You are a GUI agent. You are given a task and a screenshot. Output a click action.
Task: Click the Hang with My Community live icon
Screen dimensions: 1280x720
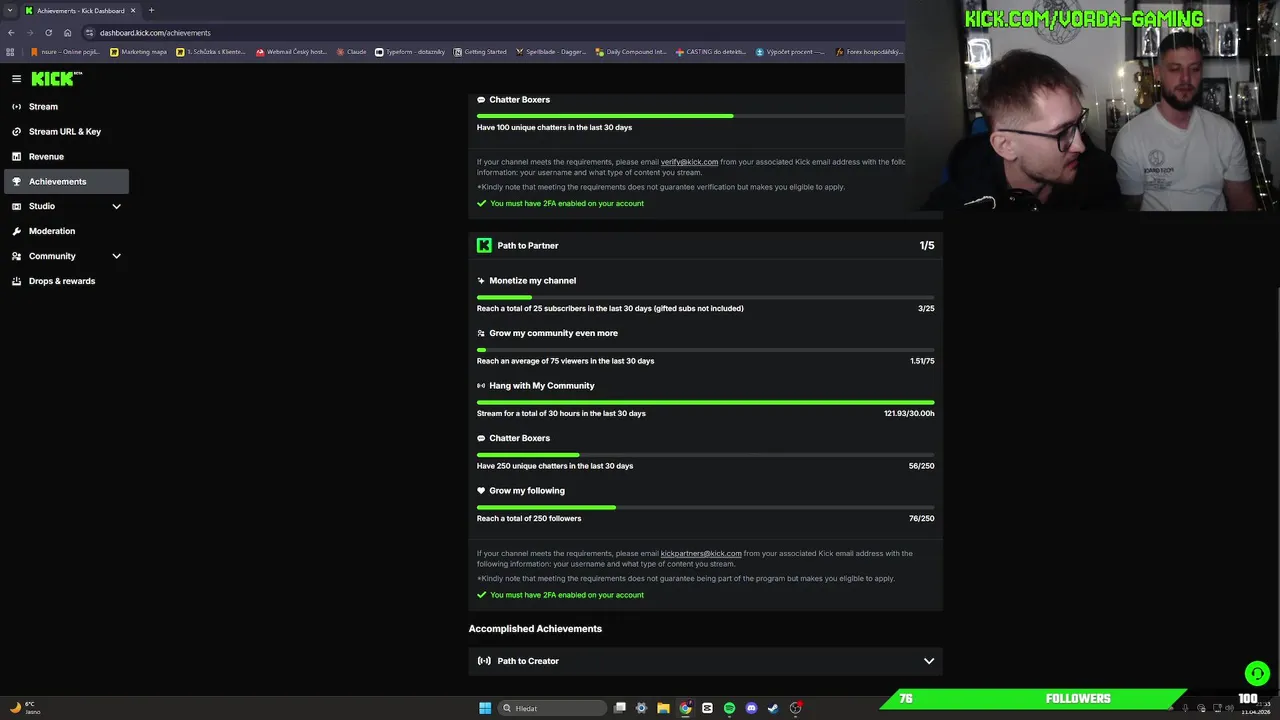481,386
